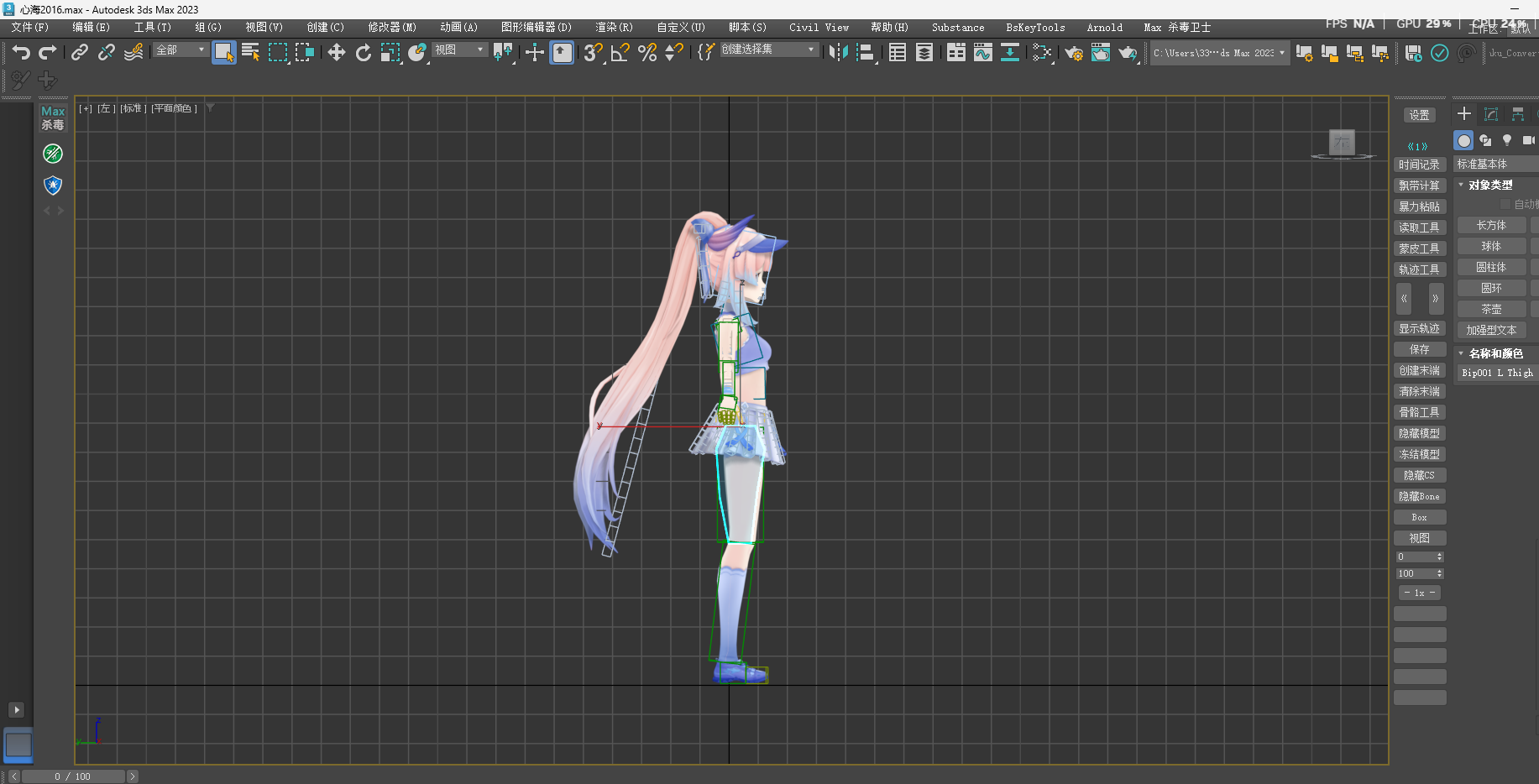
Task: Open the 标准基本体 category dropdown
Action: point(1495,164)
